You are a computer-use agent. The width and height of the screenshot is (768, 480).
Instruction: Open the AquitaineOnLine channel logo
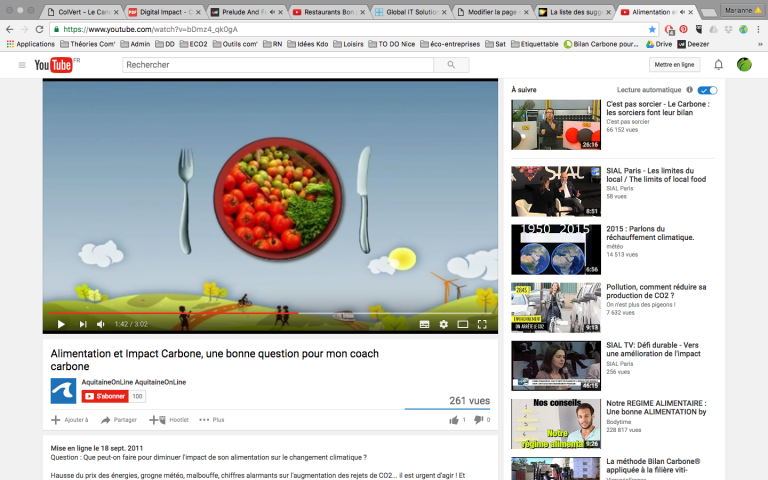pos(63,391)
